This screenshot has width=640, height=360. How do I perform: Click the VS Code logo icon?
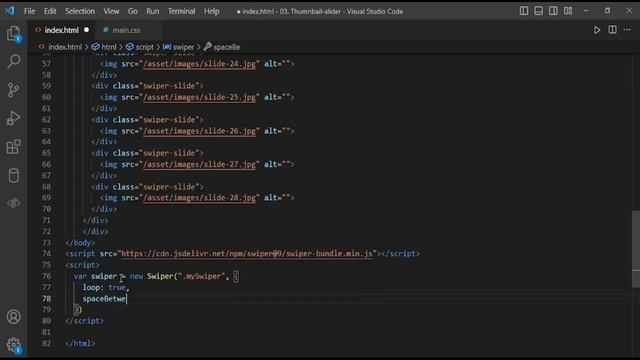click(10, 11)
